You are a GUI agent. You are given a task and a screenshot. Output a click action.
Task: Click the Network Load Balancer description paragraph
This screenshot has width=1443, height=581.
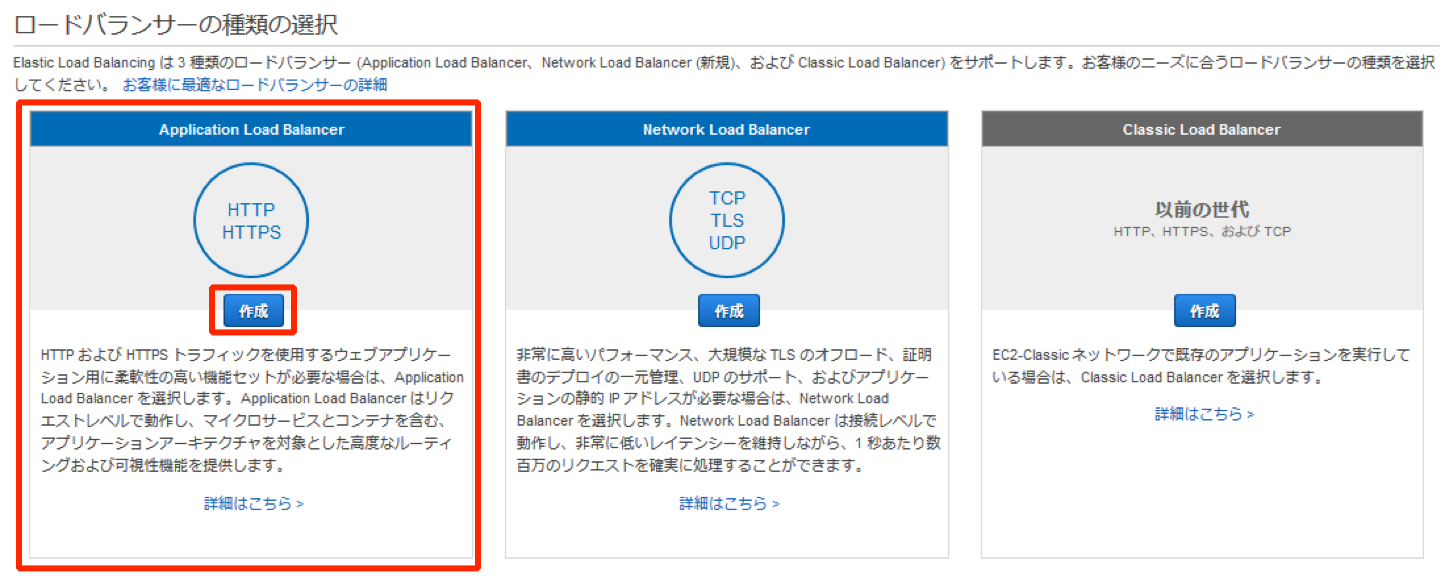[x=729, y=410]
